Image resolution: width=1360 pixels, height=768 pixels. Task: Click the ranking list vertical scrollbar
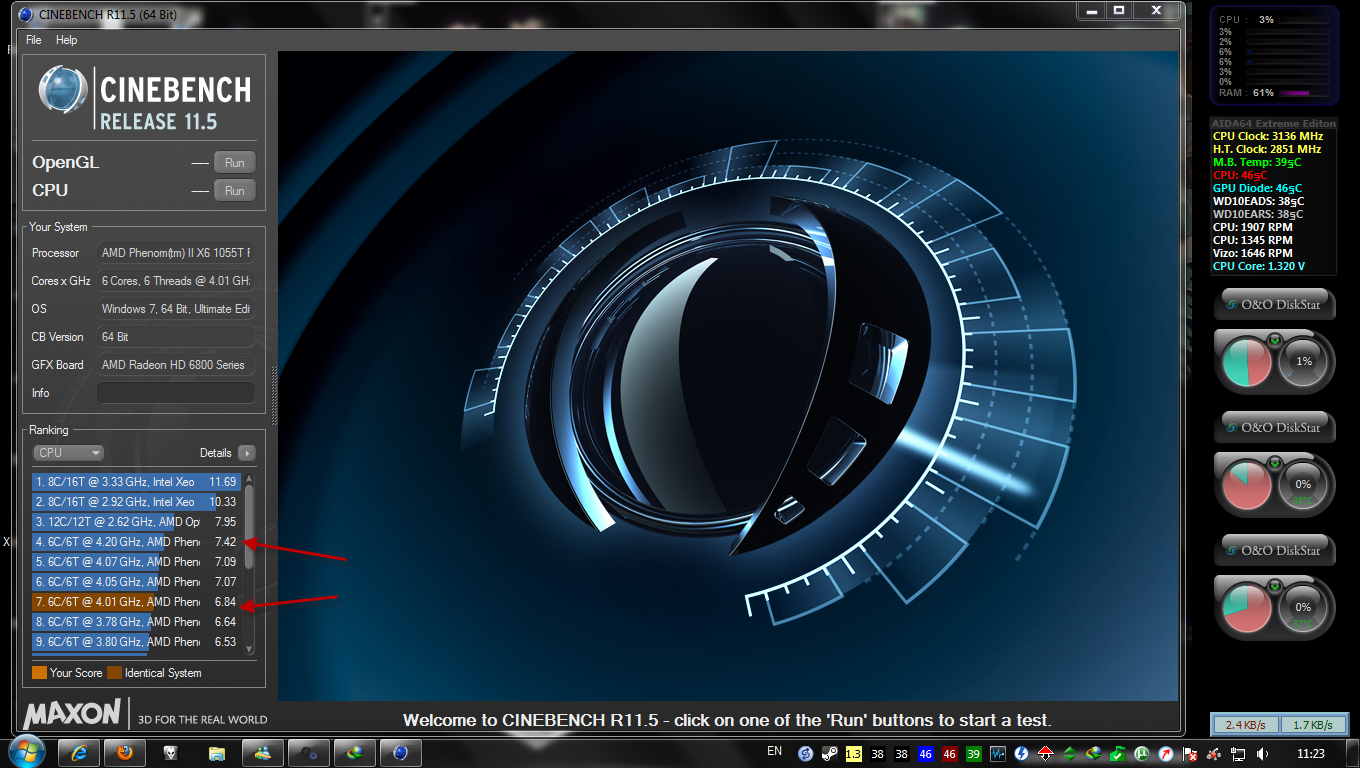pos(250,562)
